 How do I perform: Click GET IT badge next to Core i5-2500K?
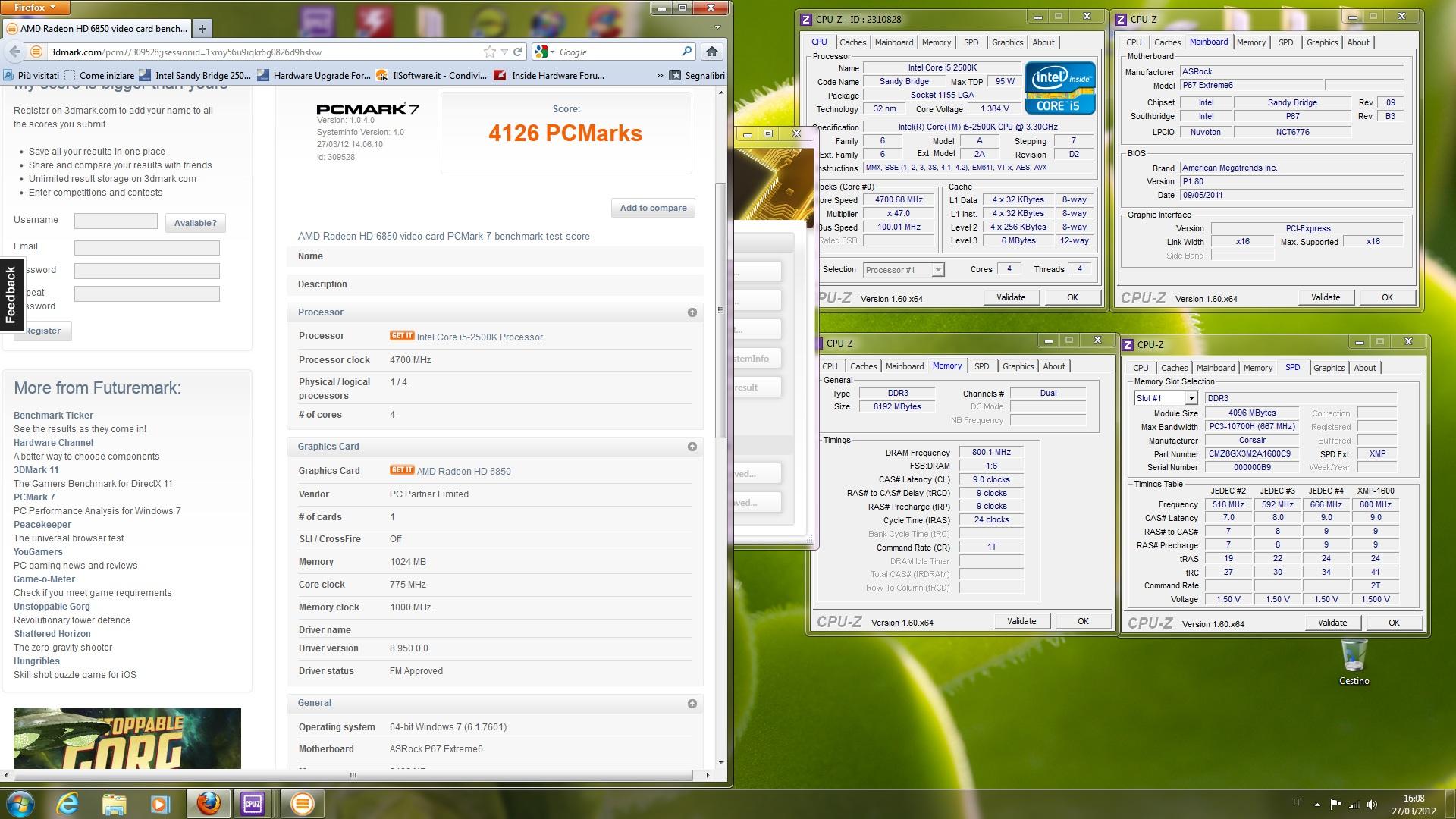[402, 336]
